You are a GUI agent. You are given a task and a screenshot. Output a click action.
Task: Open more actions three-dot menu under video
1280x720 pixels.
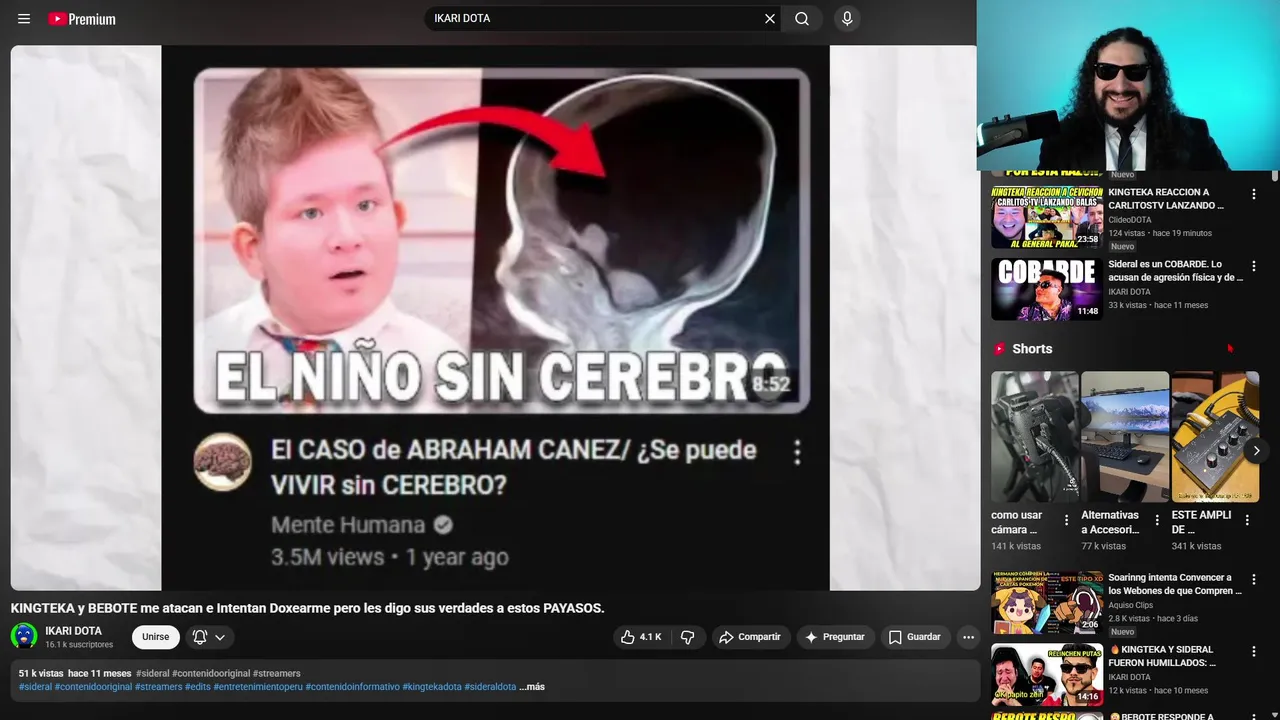(968, 637)
